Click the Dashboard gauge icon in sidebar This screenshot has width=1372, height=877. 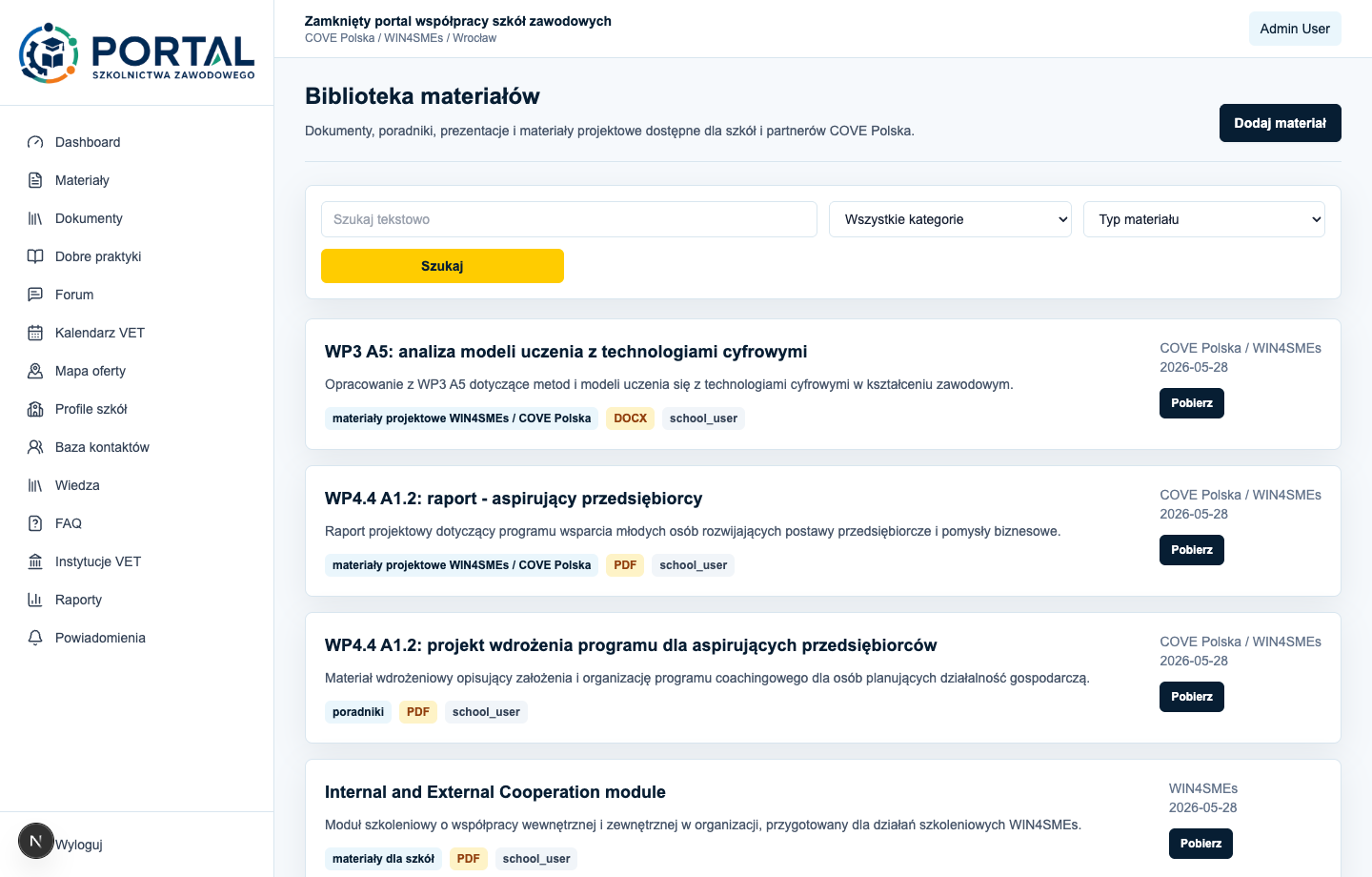35,142
